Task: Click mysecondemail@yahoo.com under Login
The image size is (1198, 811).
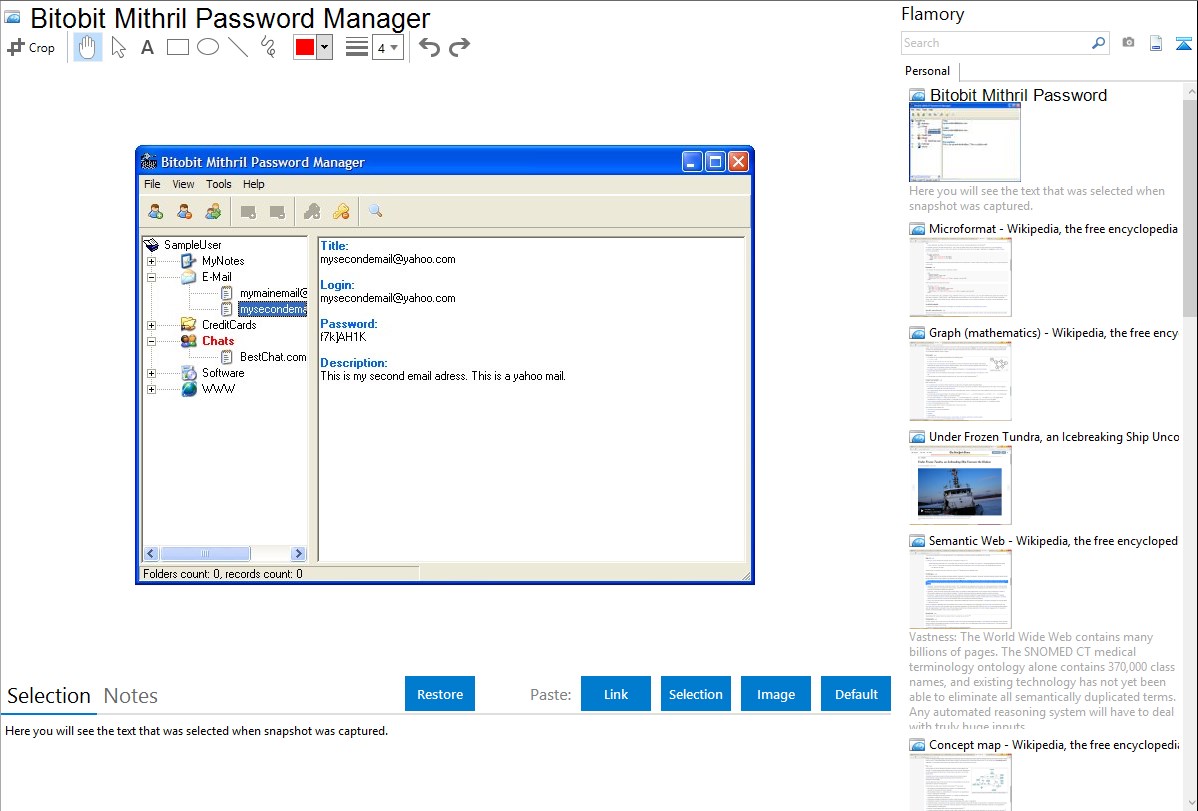Action: (x=388, y=298)
